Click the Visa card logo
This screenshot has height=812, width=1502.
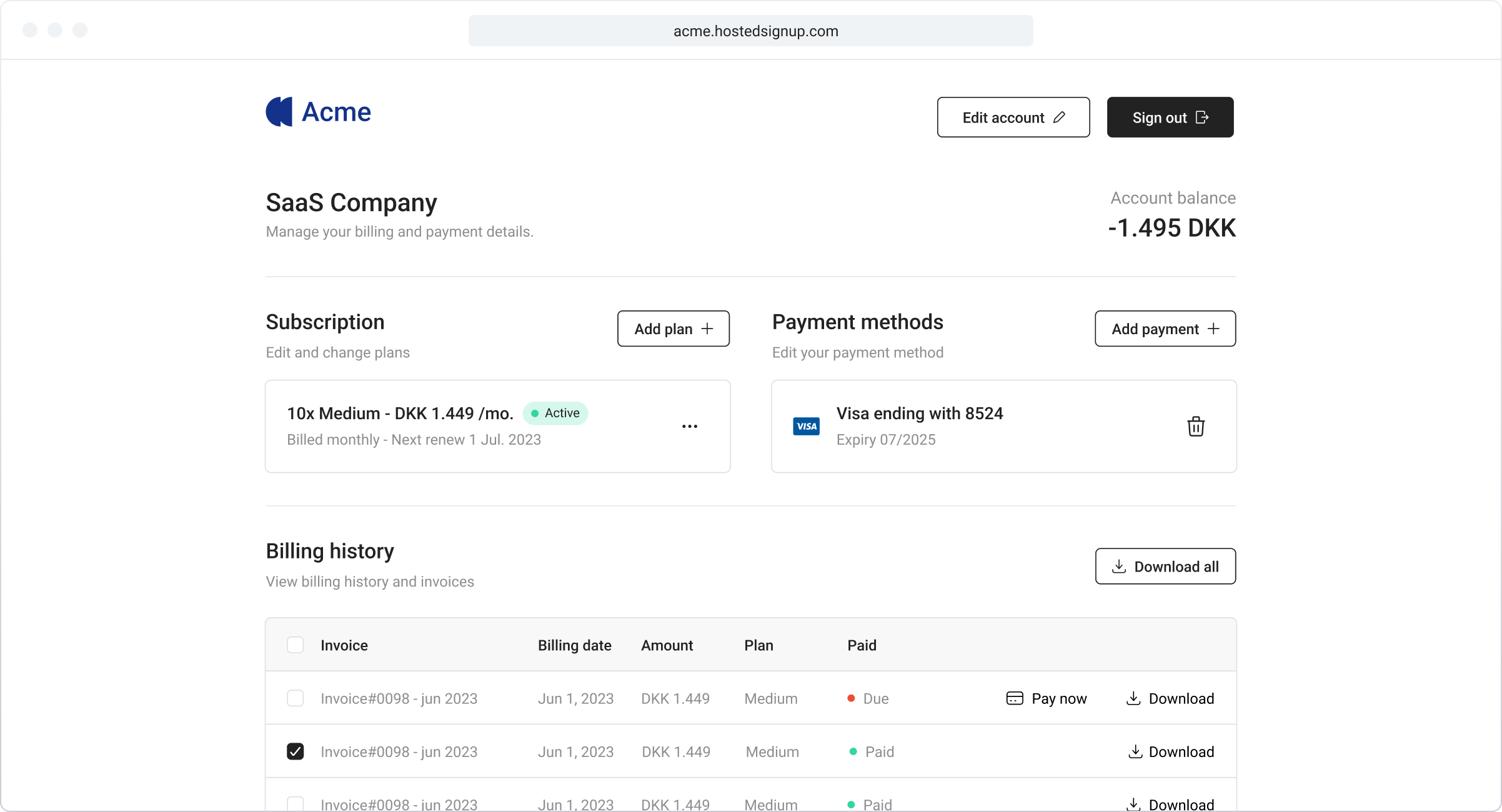click(806, 426)
